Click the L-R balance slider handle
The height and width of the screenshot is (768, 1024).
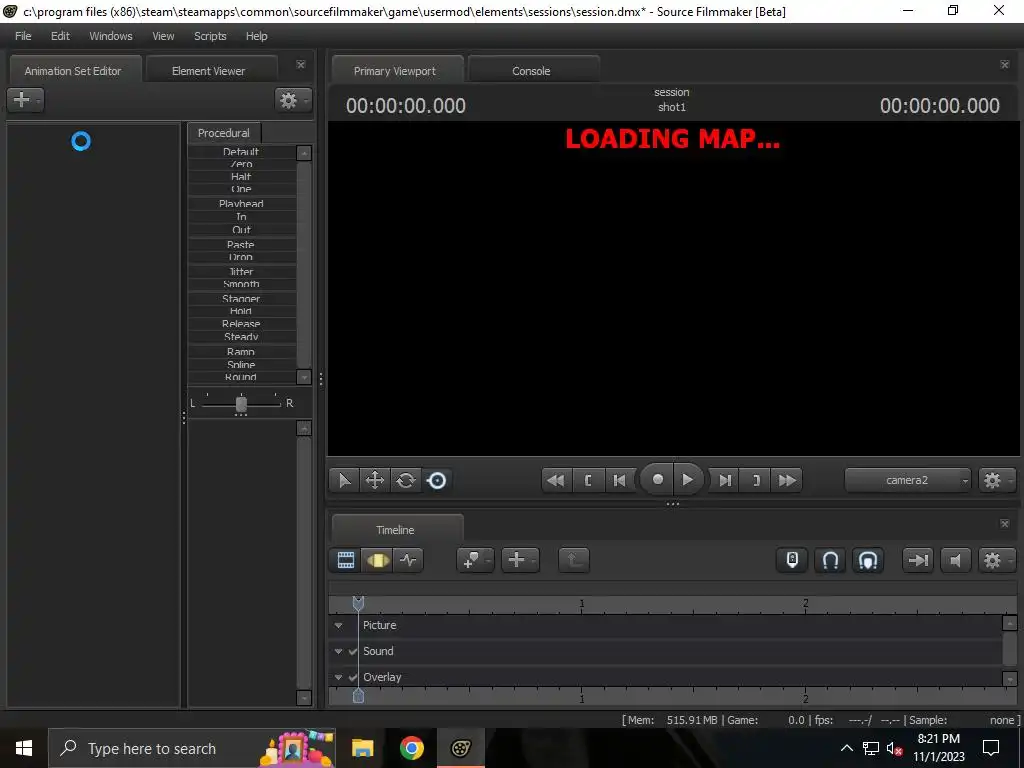[x=241, y=404]
